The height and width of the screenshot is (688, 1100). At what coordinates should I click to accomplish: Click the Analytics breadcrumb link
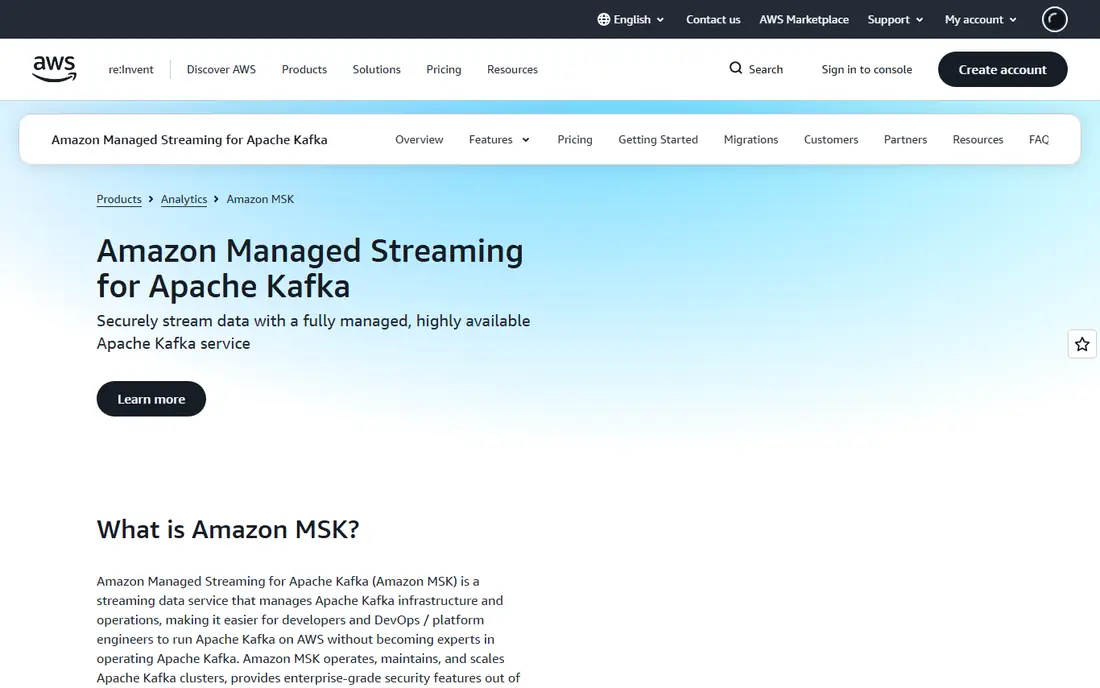[184, 199]
